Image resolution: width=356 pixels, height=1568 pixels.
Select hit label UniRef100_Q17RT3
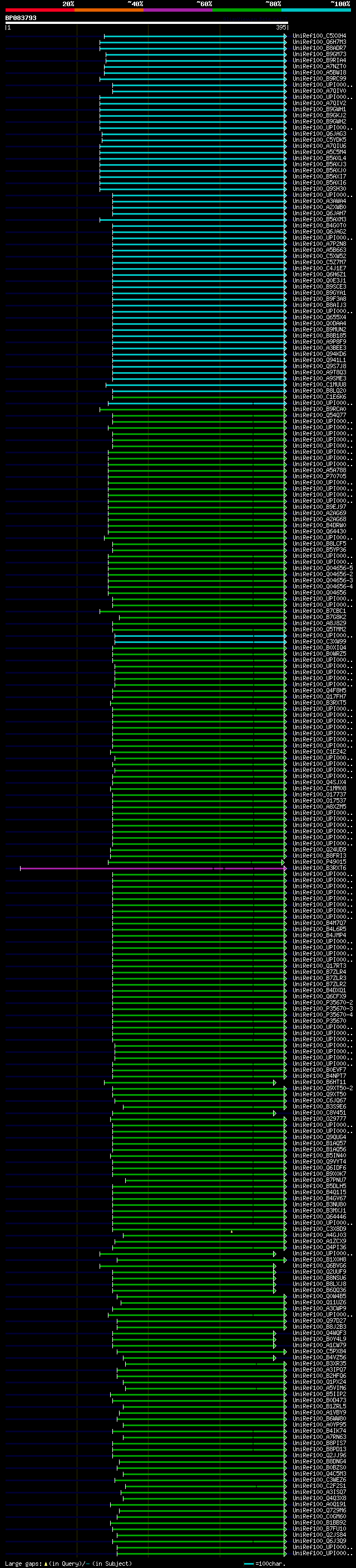[319, 966]
